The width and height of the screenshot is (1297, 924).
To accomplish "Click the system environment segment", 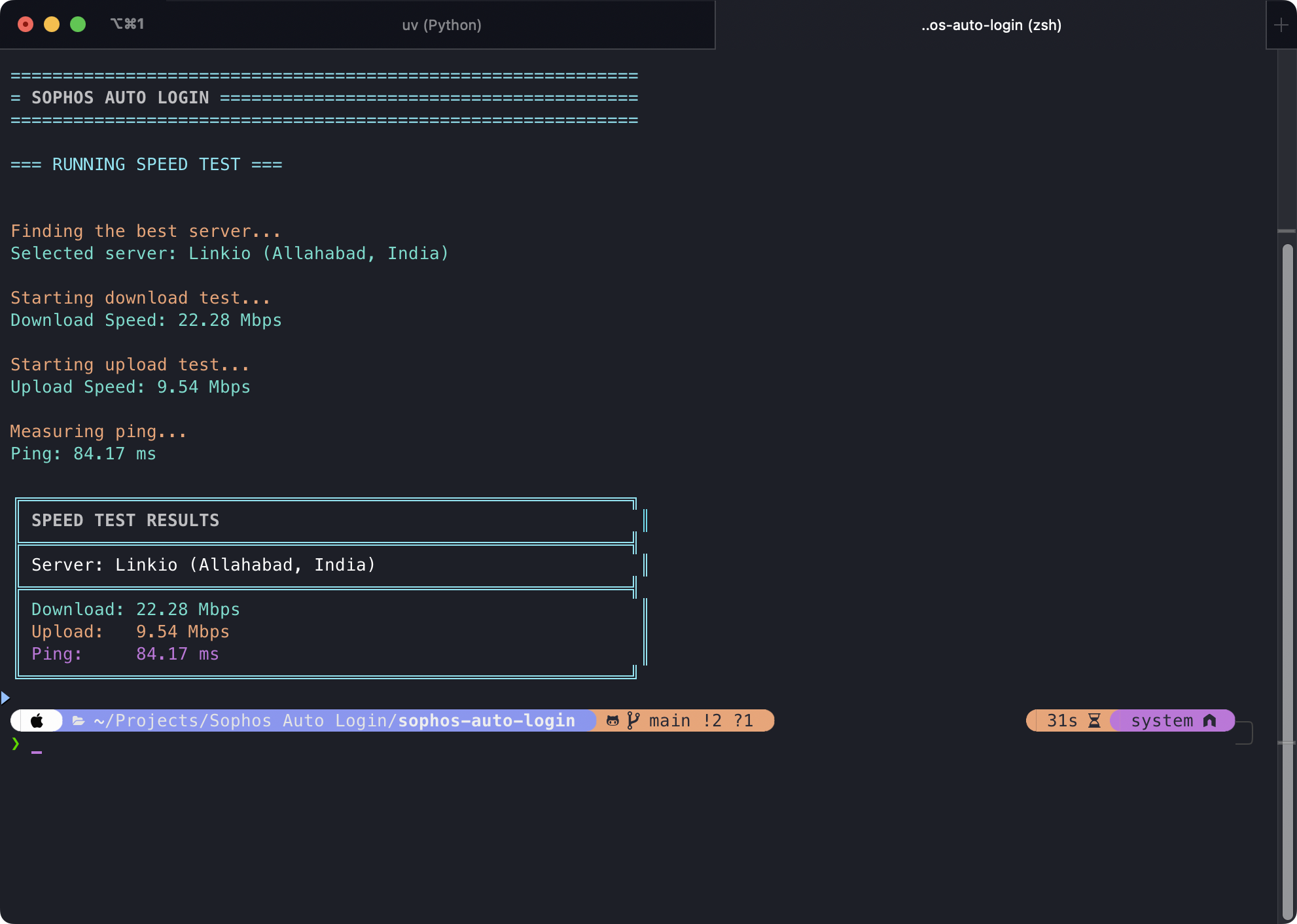I will [1164, 720].
